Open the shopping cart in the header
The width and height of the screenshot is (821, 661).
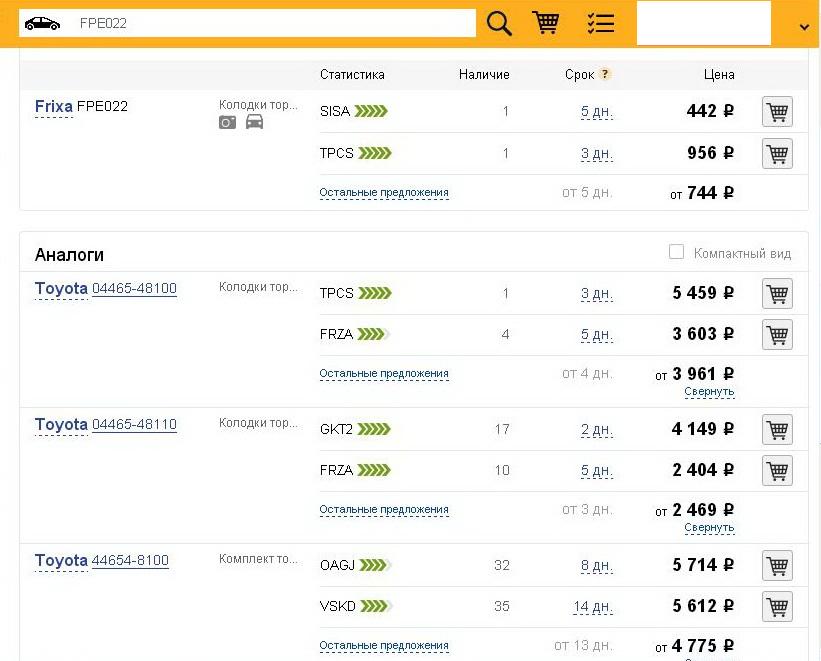pyautogui.click(x=546, y=23)
